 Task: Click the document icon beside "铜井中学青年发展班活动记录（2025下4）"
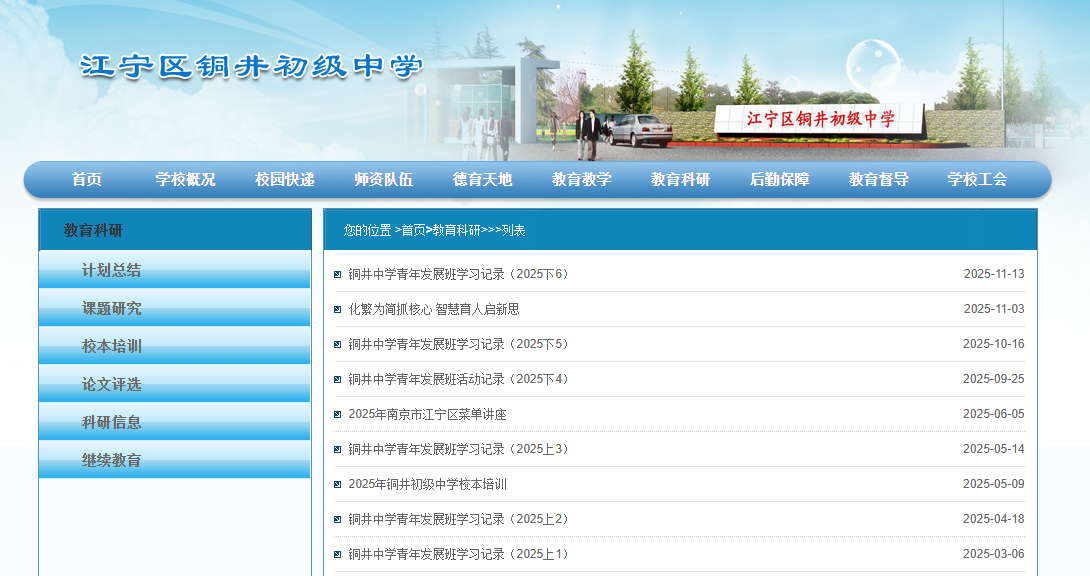(x=338, y=378)
